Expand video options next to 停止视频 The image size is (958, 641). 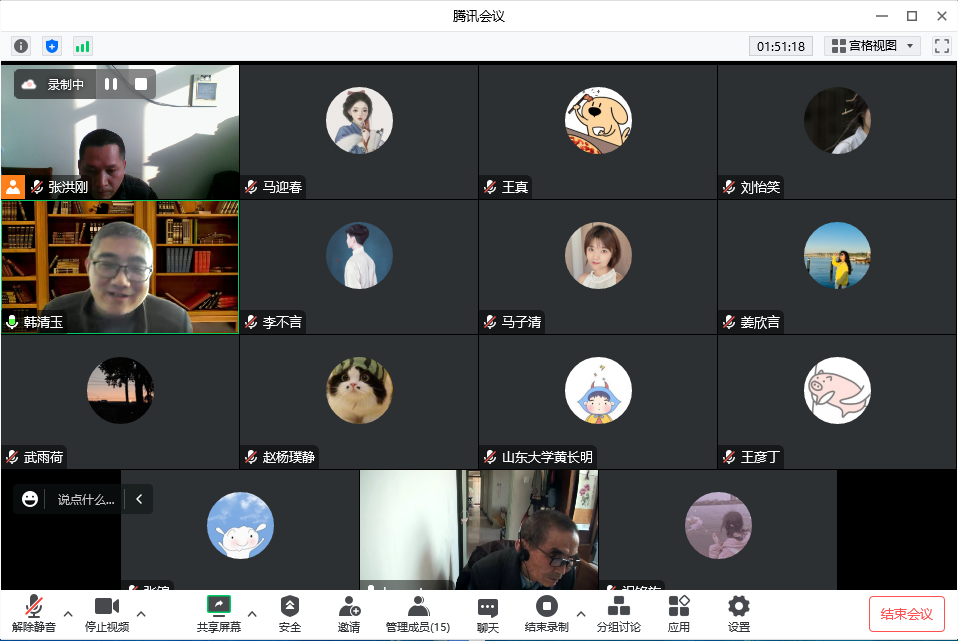(141, 613)
